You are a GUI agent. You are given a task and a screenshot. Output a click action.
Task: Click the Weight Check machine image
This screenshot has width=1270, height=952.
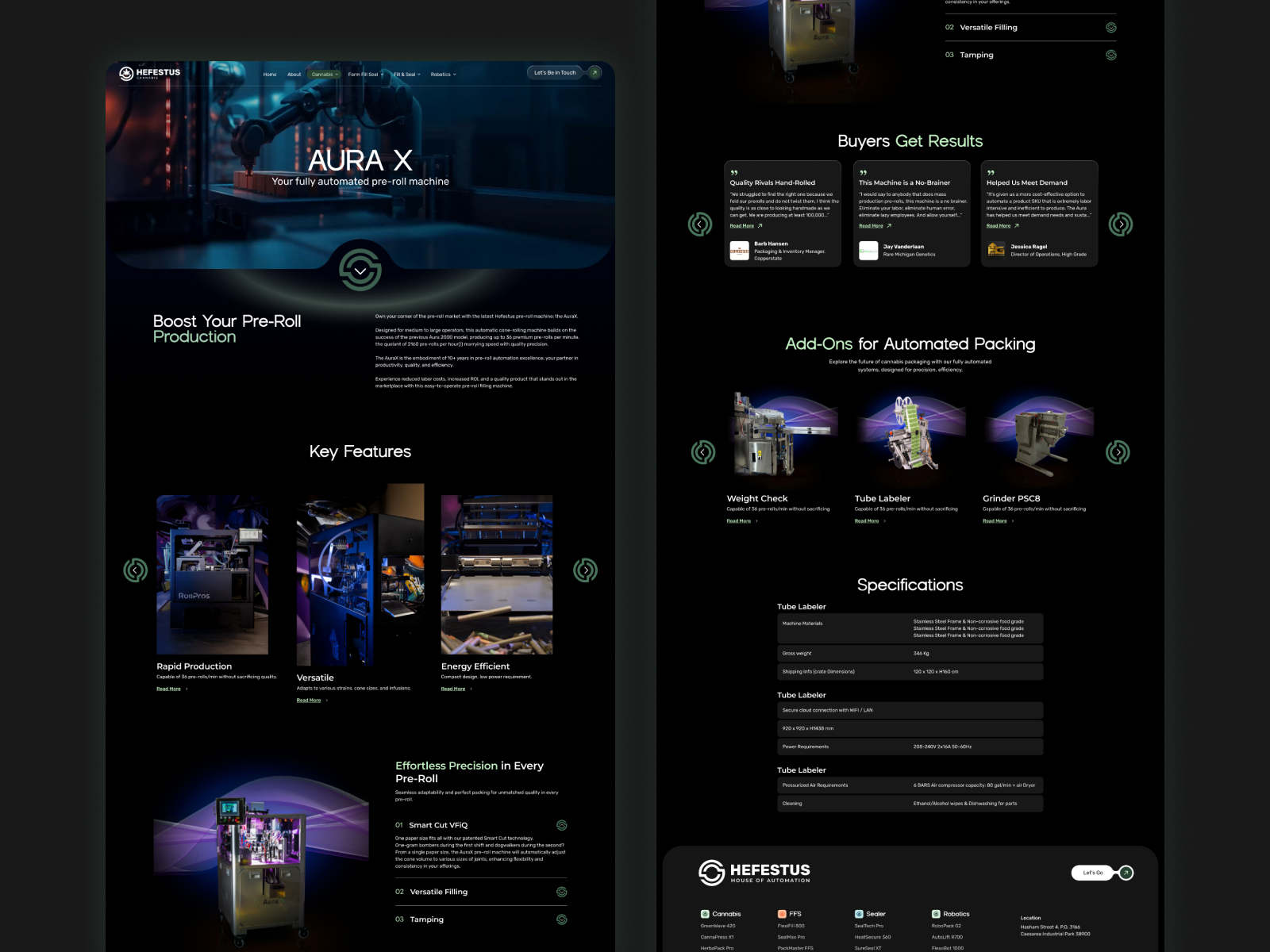click(x=783, y=435)
